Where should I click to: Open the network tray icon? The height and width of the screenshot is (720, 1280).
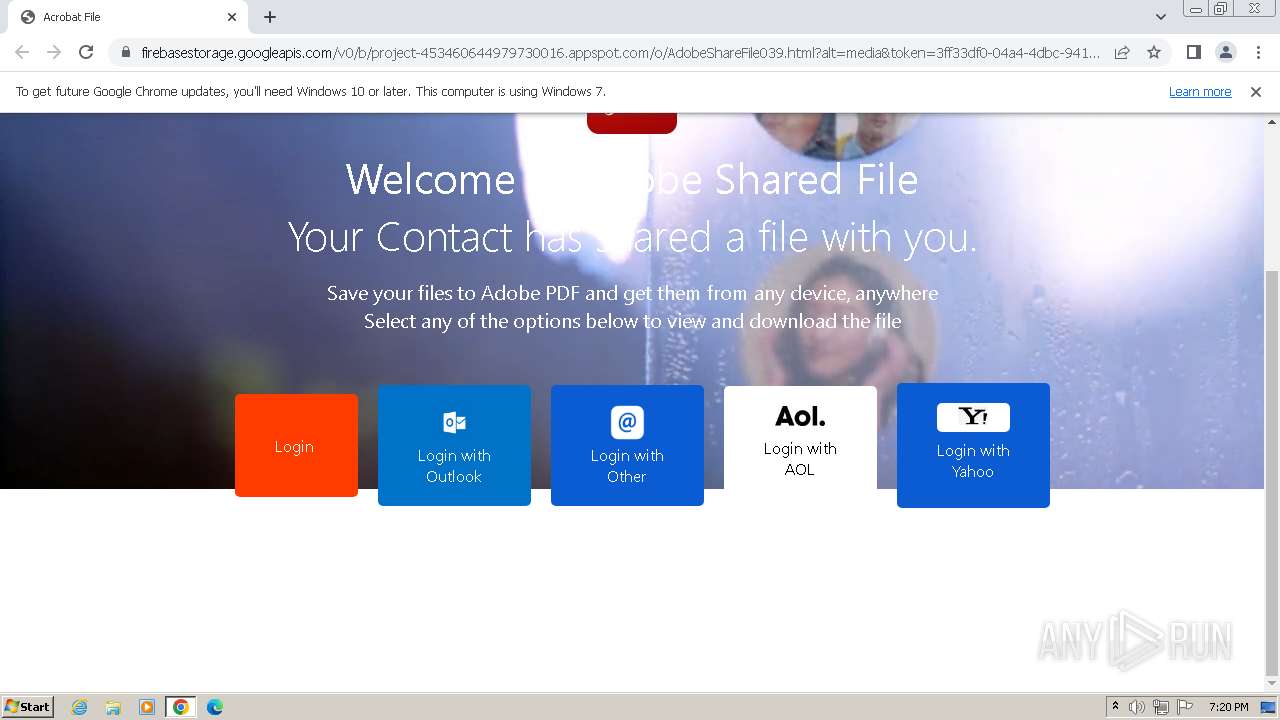pos(1161,707)
